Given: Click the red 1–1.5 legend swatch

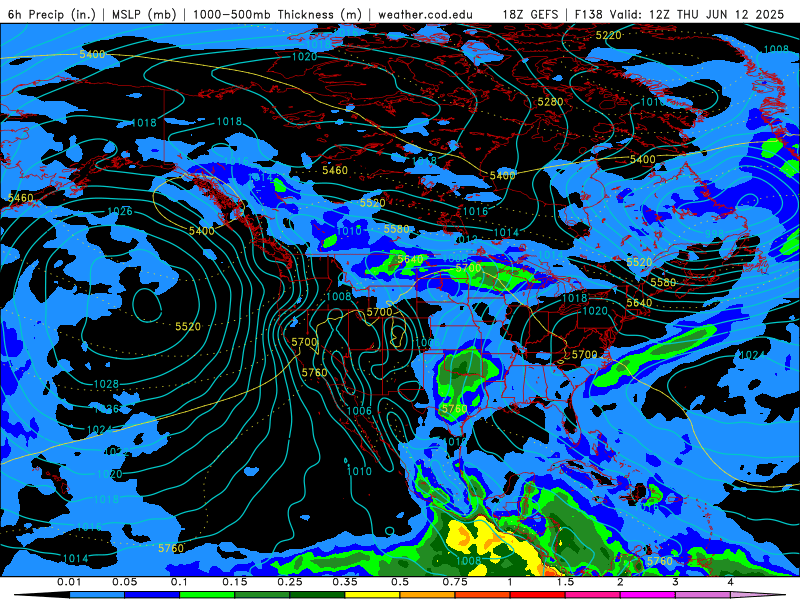Looking at the screenshot, I should (x=538, y=595).
